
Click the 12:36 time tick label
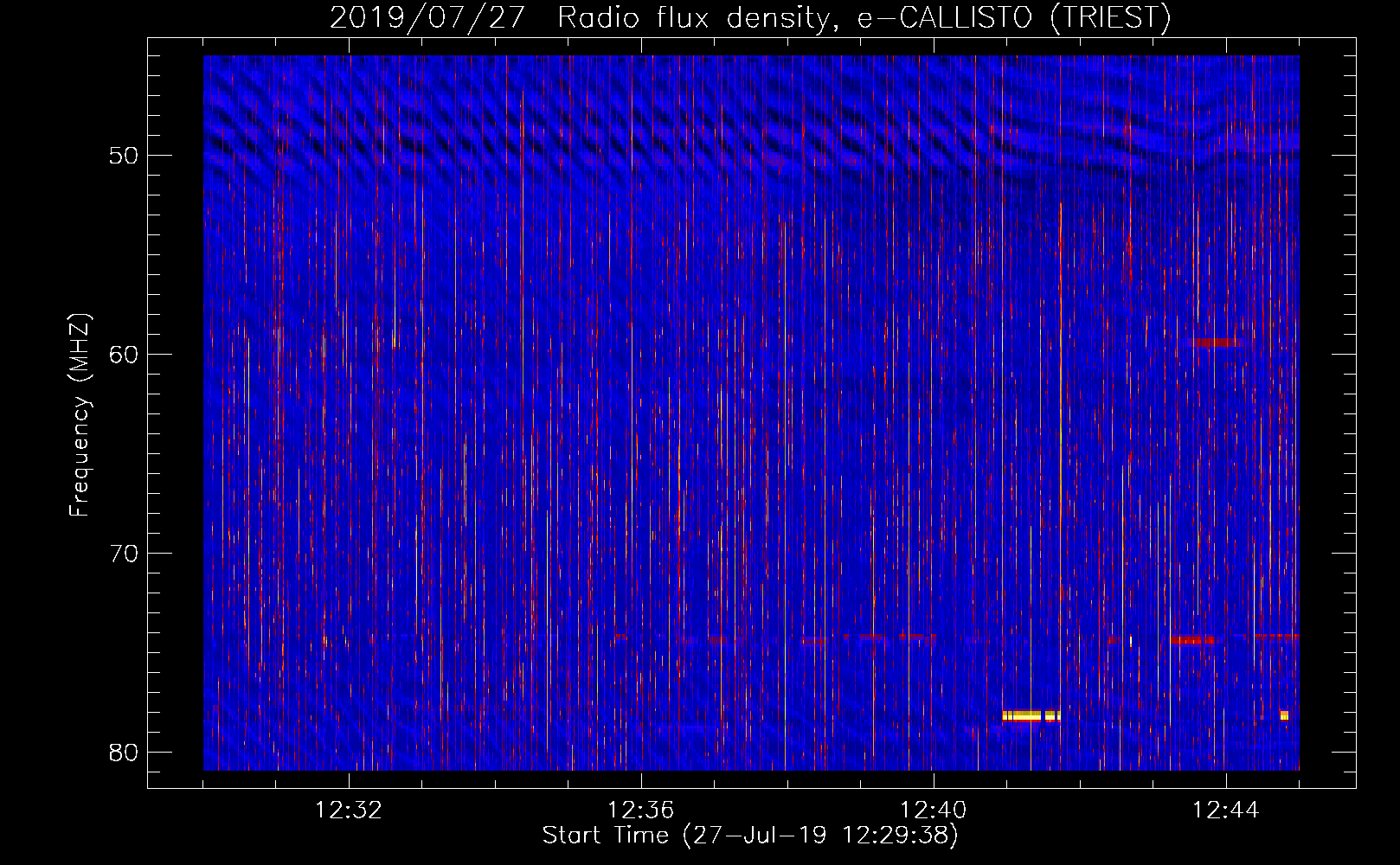click(x=641, y=811)
